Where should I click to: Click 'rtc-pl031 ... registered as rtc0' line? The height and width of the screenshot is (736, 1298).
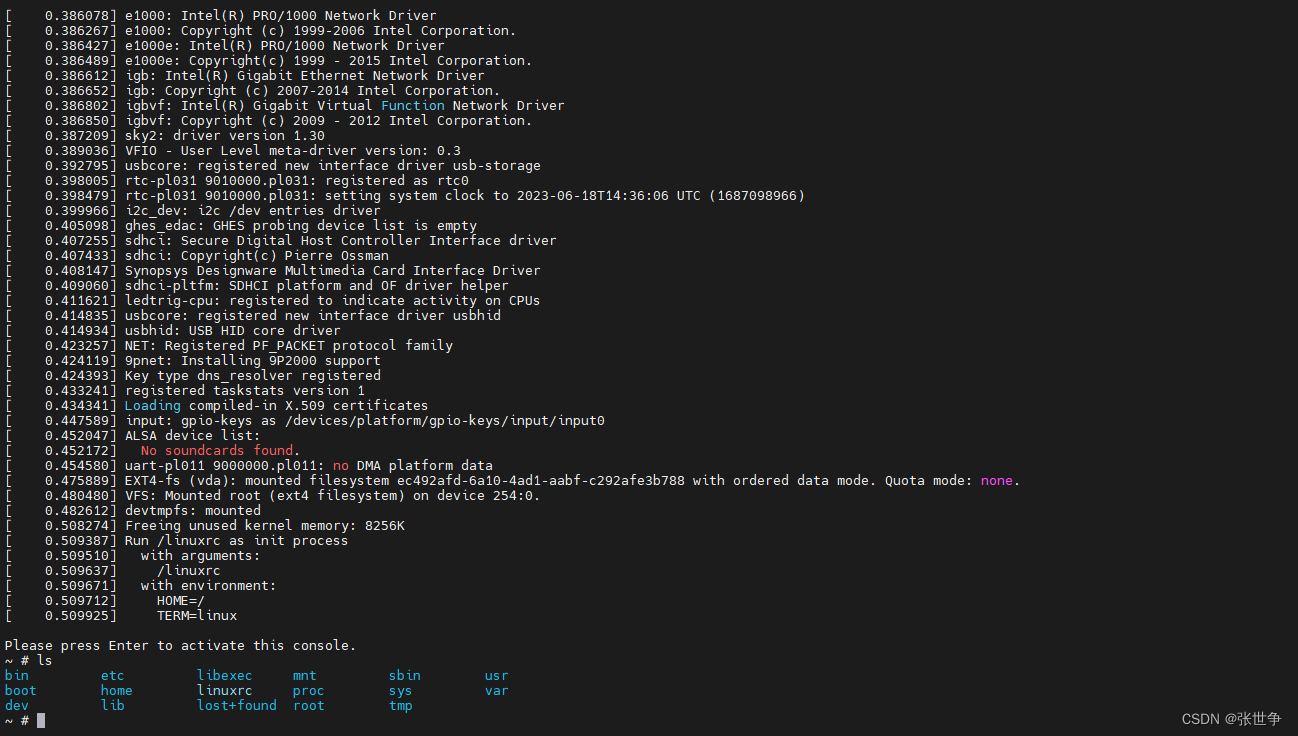[297, 181]
